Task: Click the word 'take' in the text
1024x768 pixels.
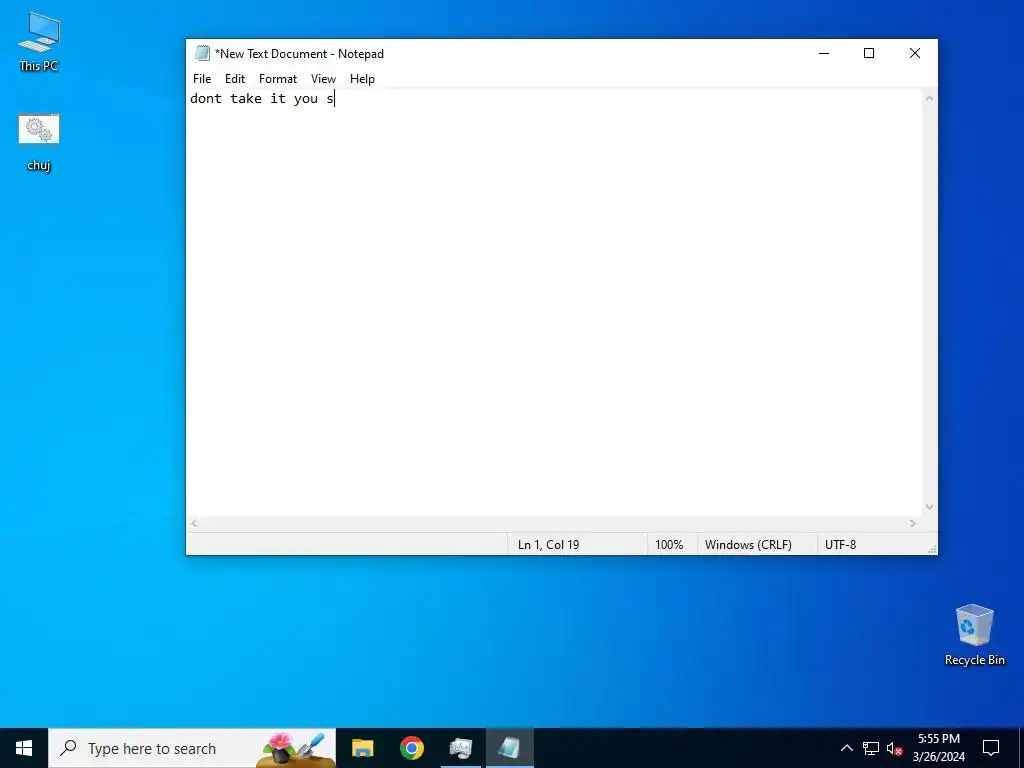Action: coord(246,99)
